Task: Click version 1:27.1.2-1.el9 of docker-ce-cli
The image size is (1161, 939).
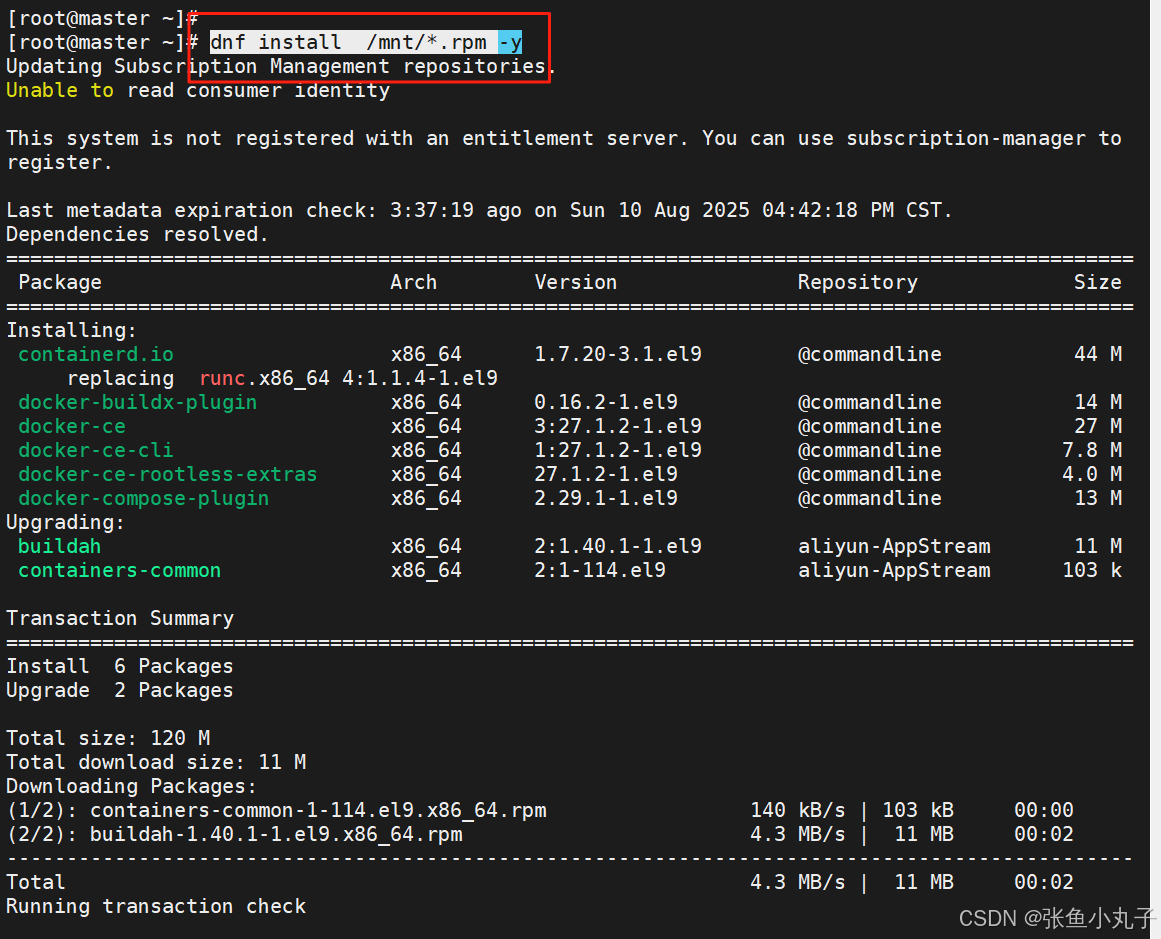Action: [618, 450]
